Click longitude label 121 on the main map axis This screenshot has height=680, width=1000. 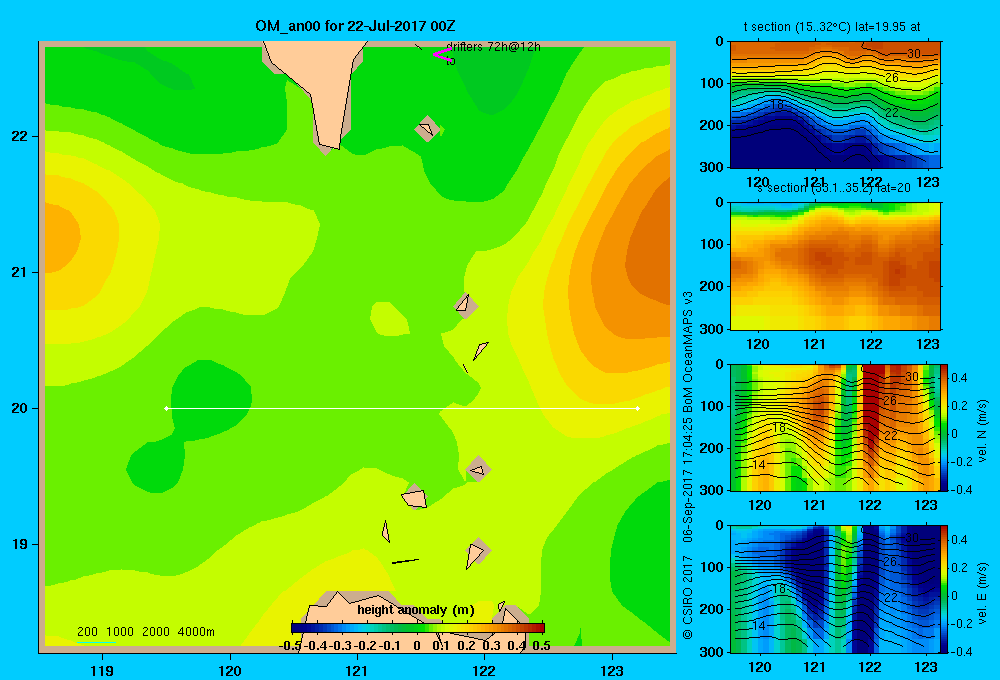pos(357,670)
